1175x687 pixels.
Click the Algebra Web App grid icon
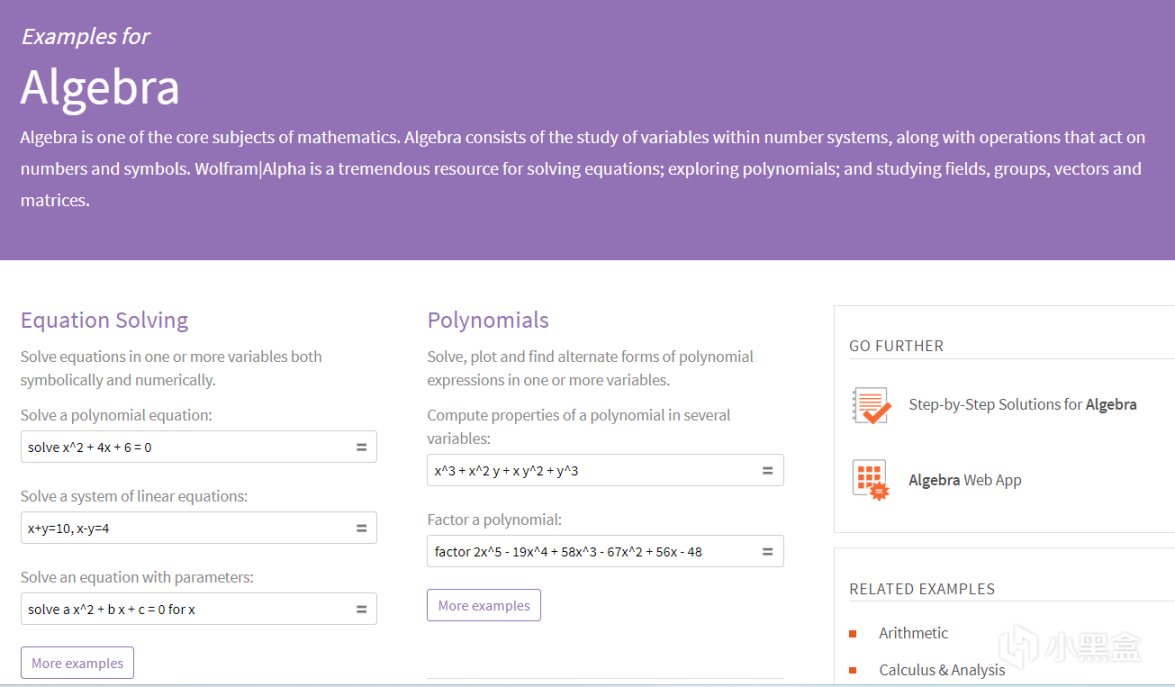tap(871, 480)
